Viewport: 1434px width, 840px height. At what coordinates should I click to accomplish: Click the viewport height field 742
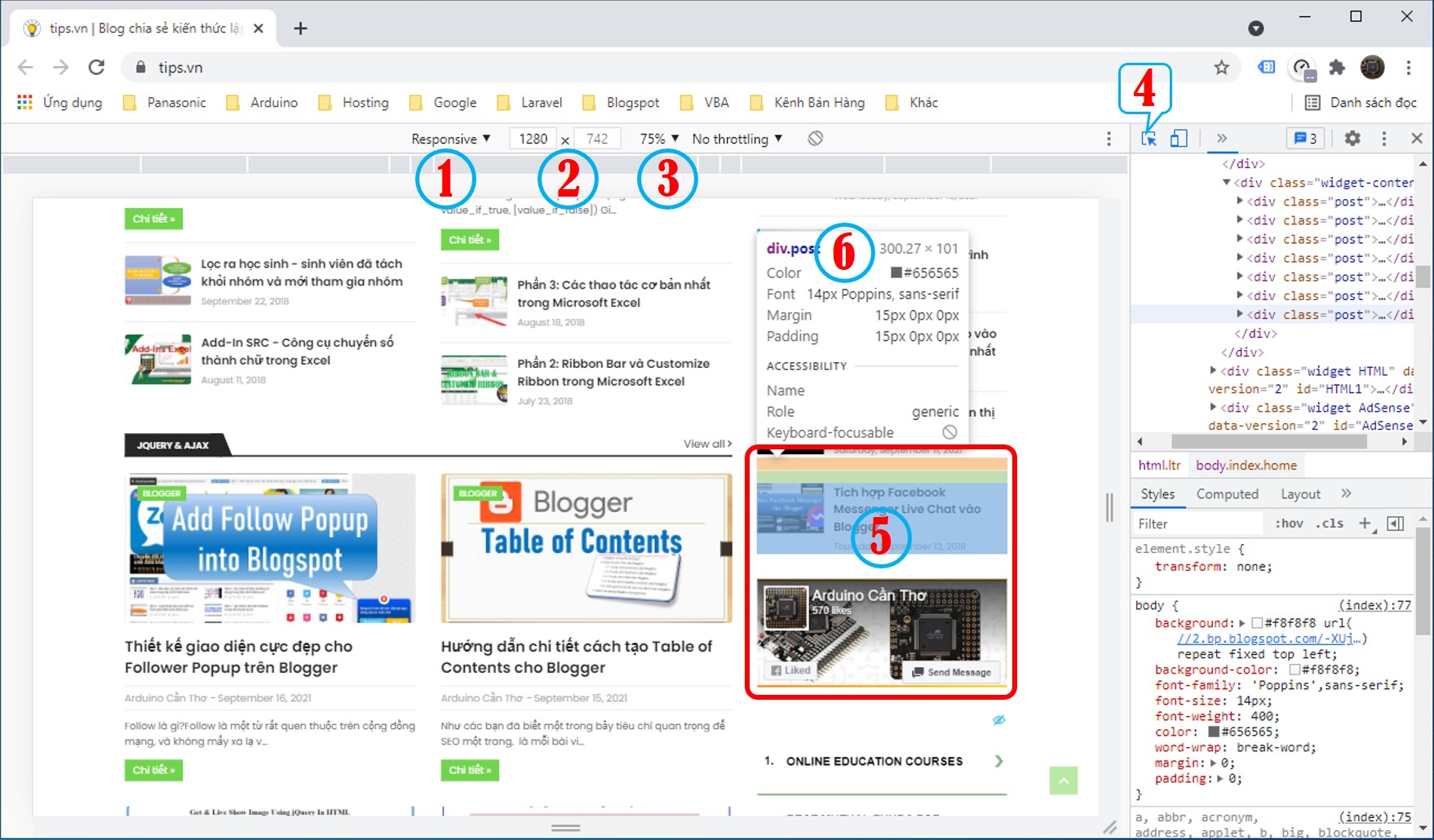click(597, 139)
